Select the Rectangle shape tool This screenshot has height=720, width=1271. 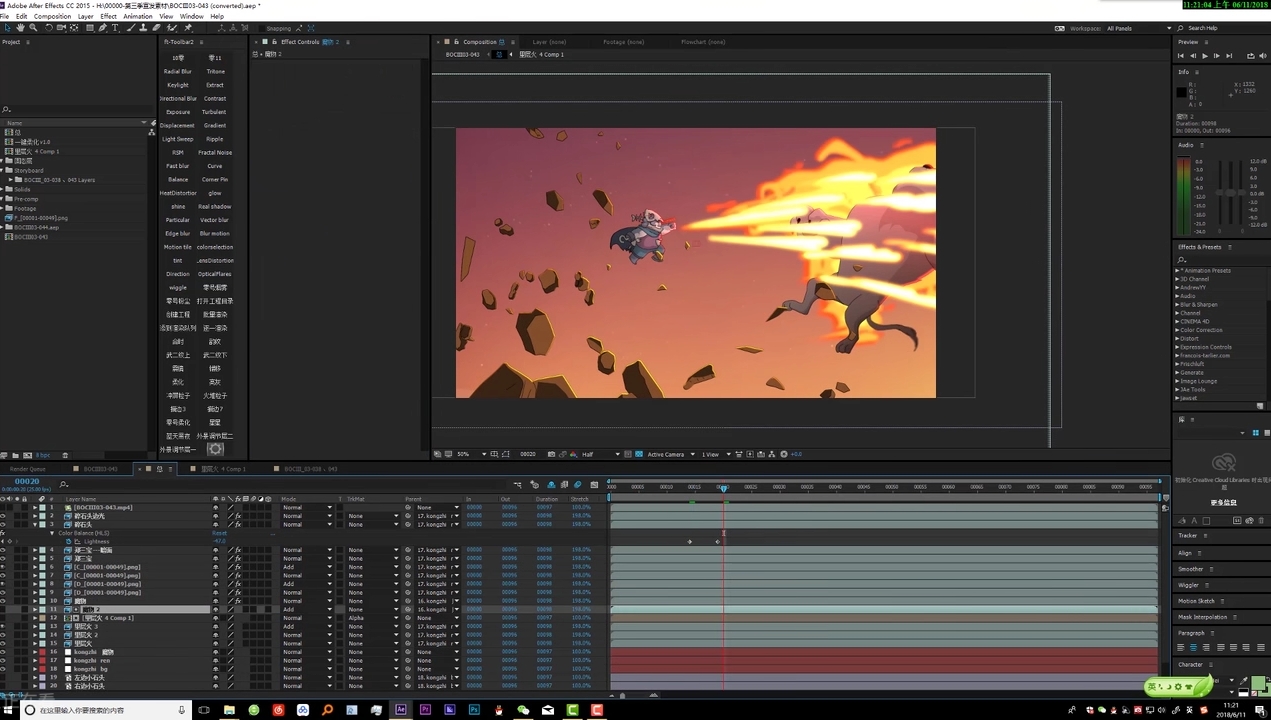89,28
